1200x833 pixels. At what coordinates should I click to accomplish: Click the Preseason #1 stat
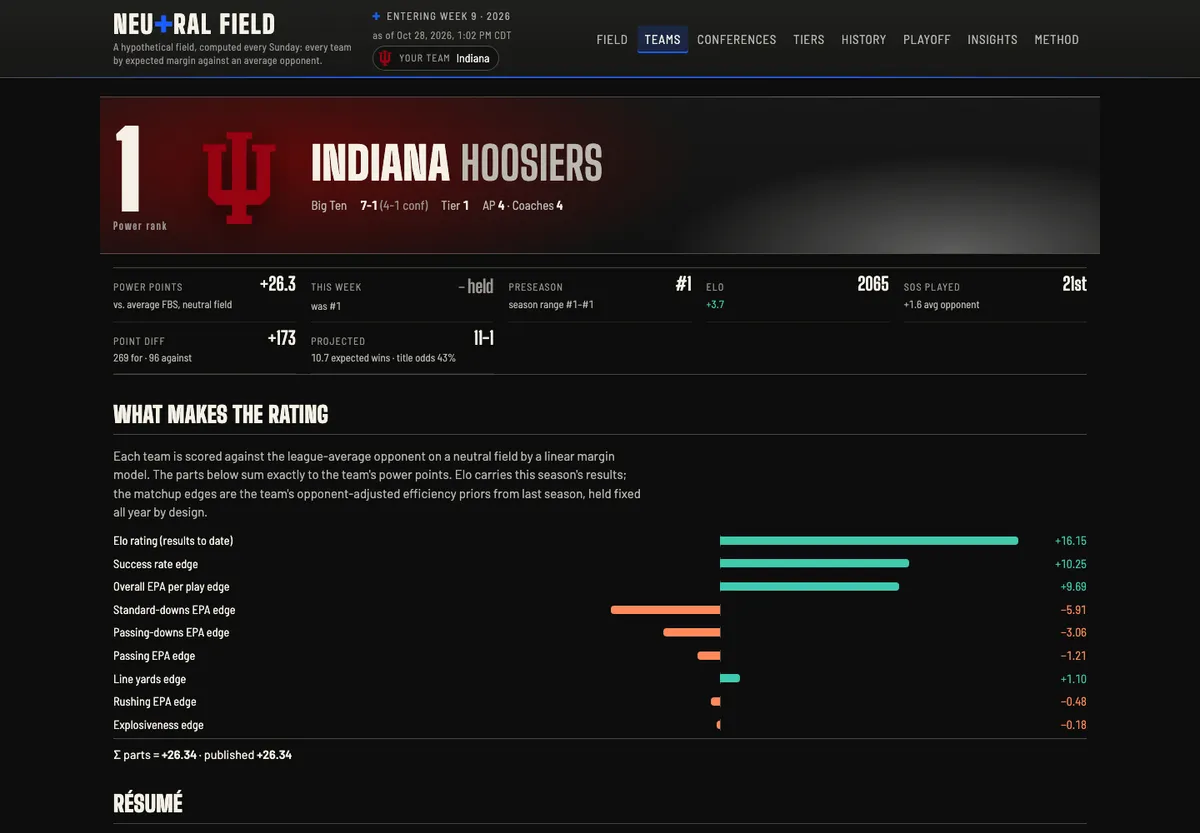[683, 284]
